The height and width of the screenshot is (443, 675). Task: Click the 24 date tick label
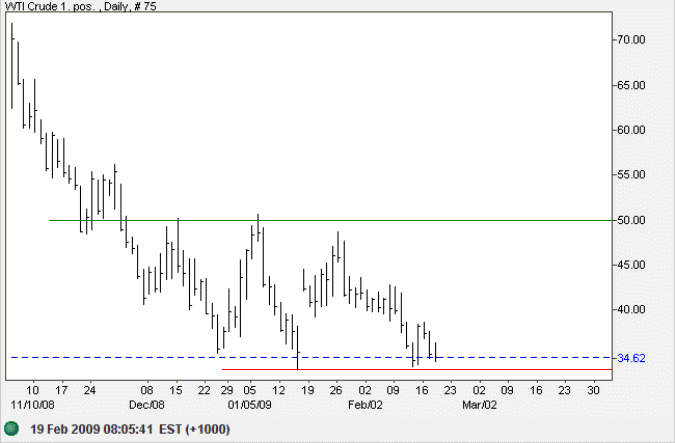(90, 390)
